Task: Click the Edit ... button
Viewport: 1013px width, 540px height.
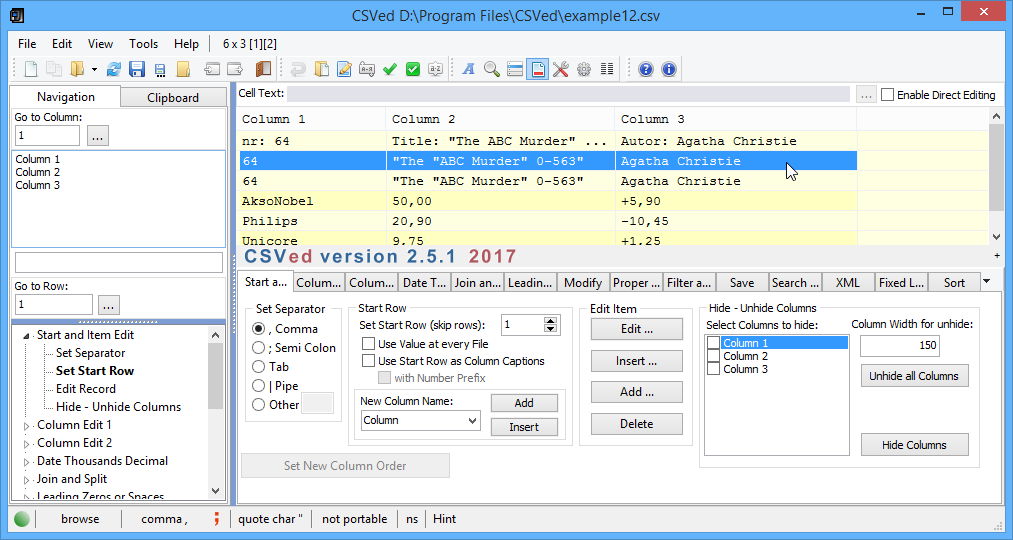Action: point(636,329)
